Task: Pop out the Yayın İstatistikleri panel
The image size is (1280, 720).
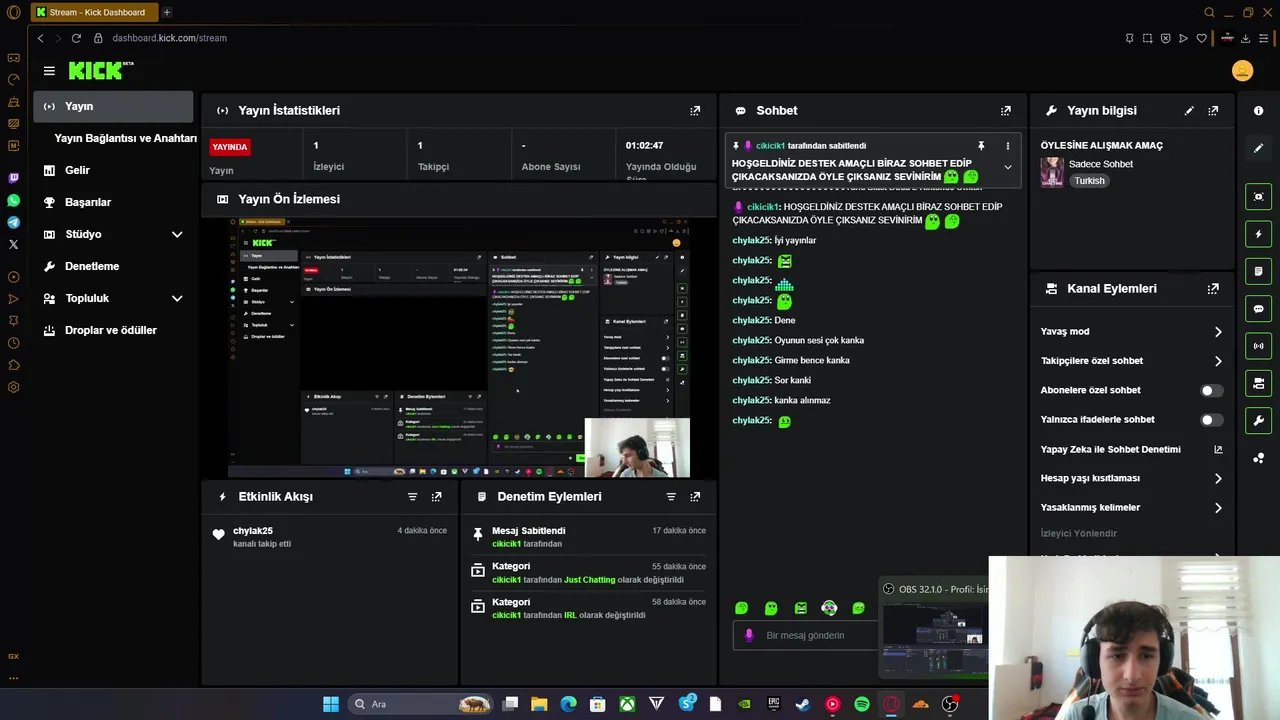Action: pos(695,111)
